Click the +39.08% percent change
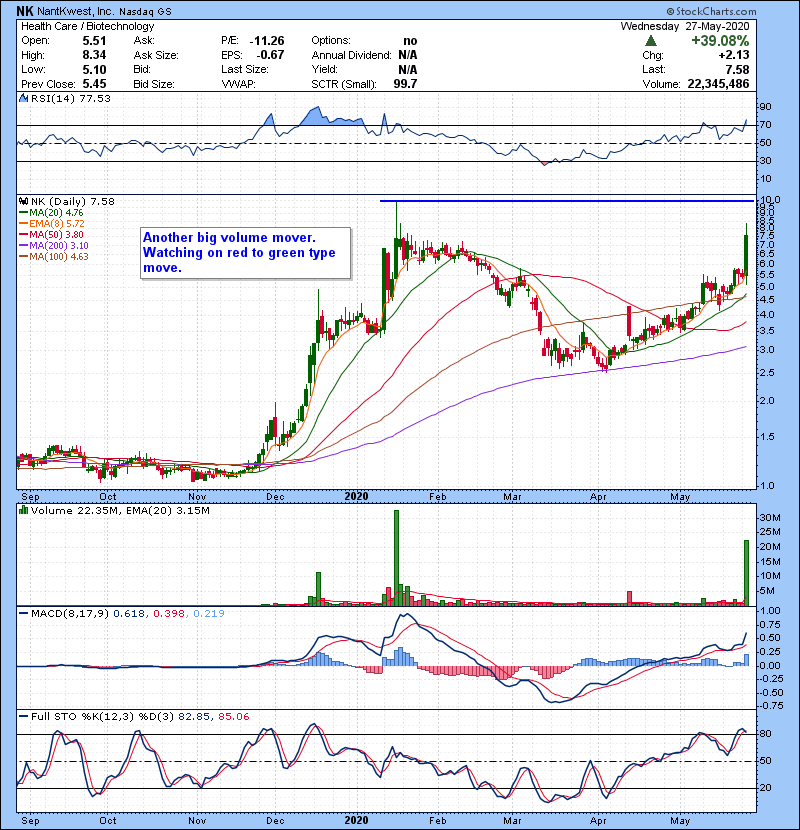Viewport: 800px width, 830px height. tap(720, 41)
